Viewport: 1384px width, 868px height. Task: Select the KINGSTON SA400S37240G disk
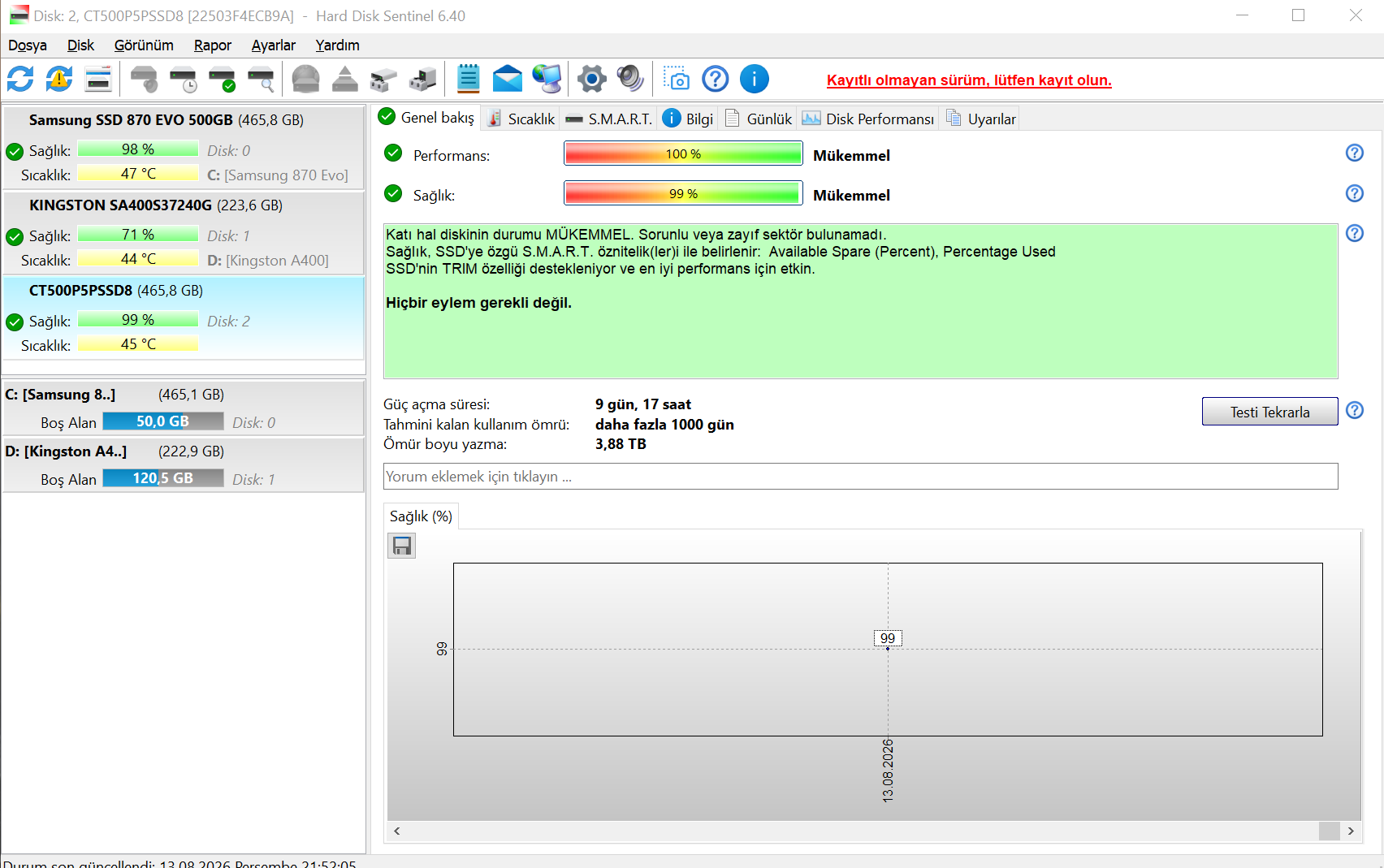(184, 231)
